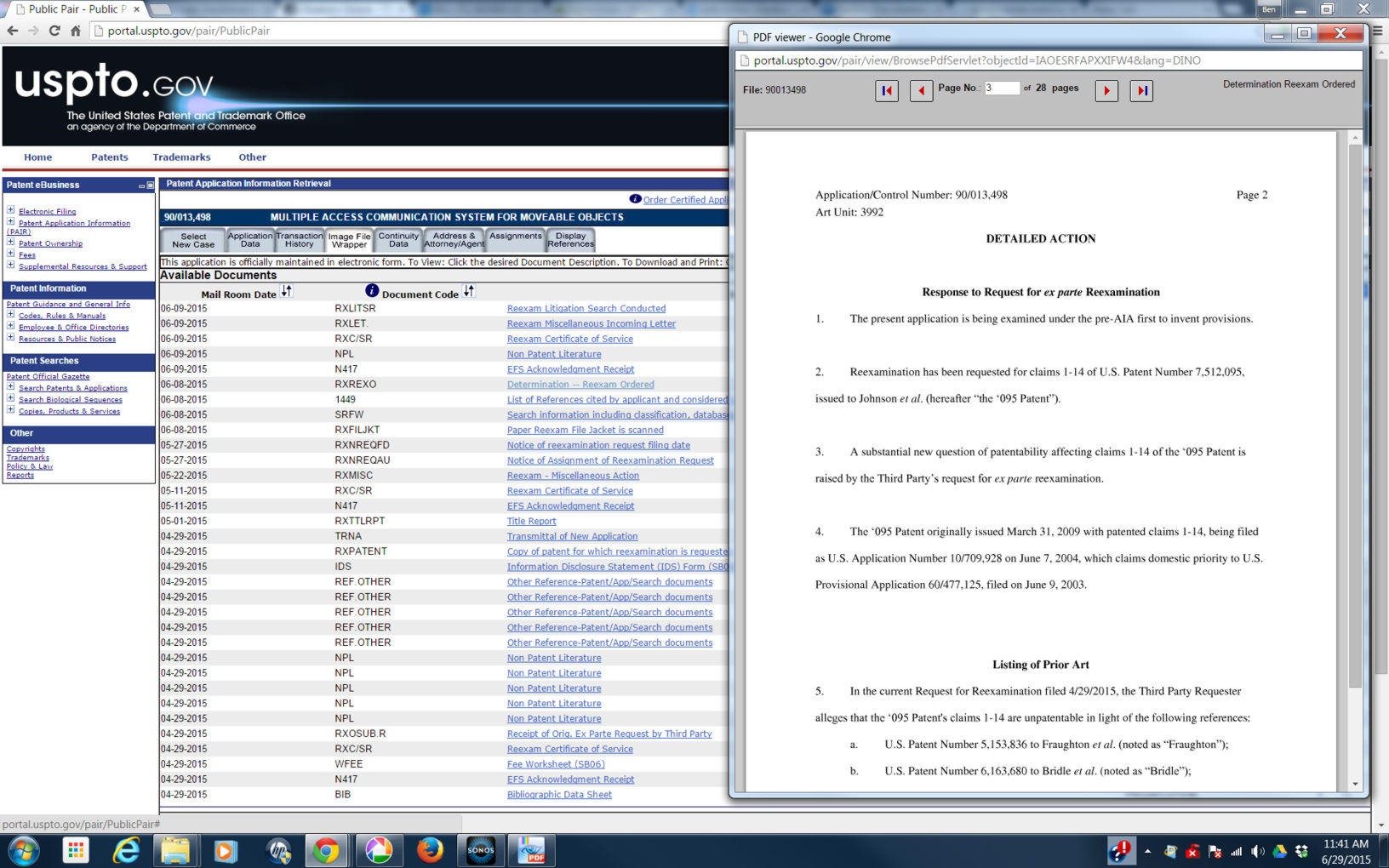
Task: Open Windows Start menu
Action: [x=24, y=850]
